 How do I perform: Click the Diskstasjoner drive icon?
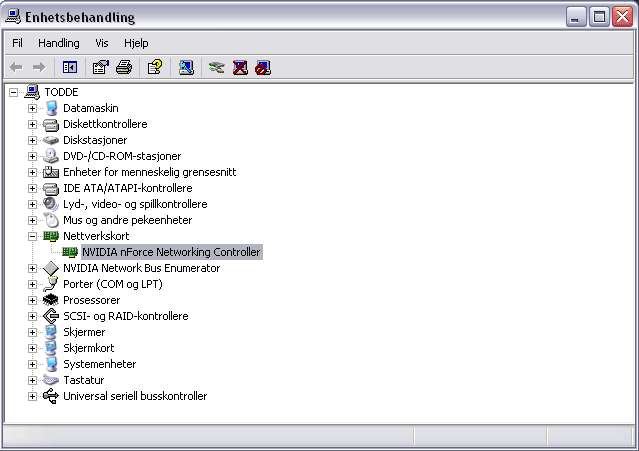point(51,140)
